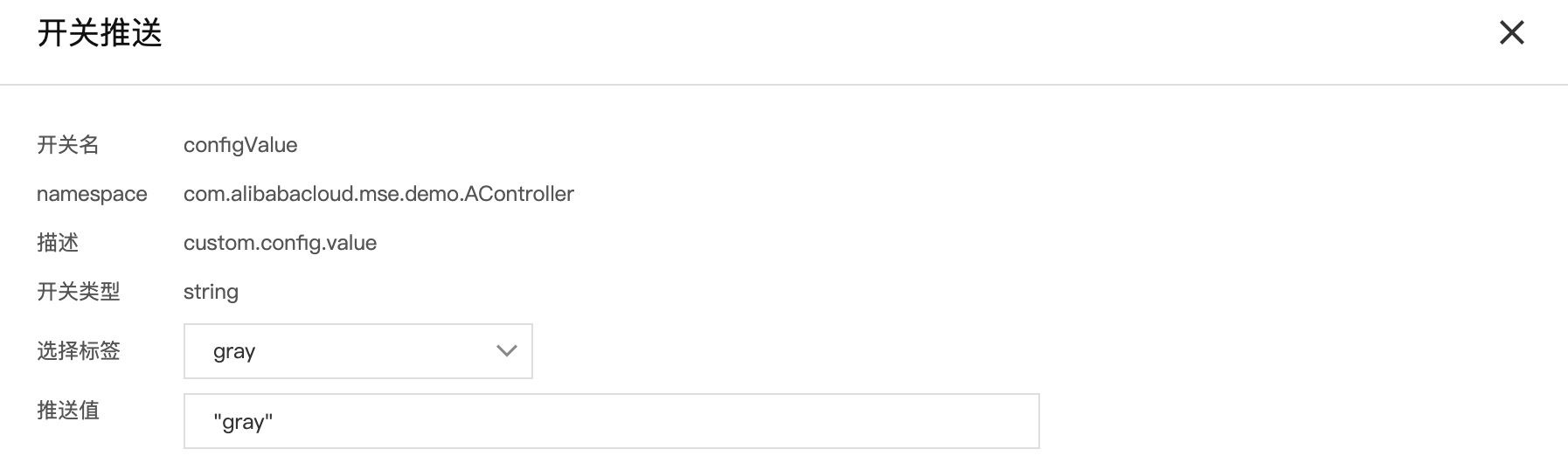Click the 描述 label
Image resolution: width=1568 pixels, height=470 pixels.
[x=58, y=243]
